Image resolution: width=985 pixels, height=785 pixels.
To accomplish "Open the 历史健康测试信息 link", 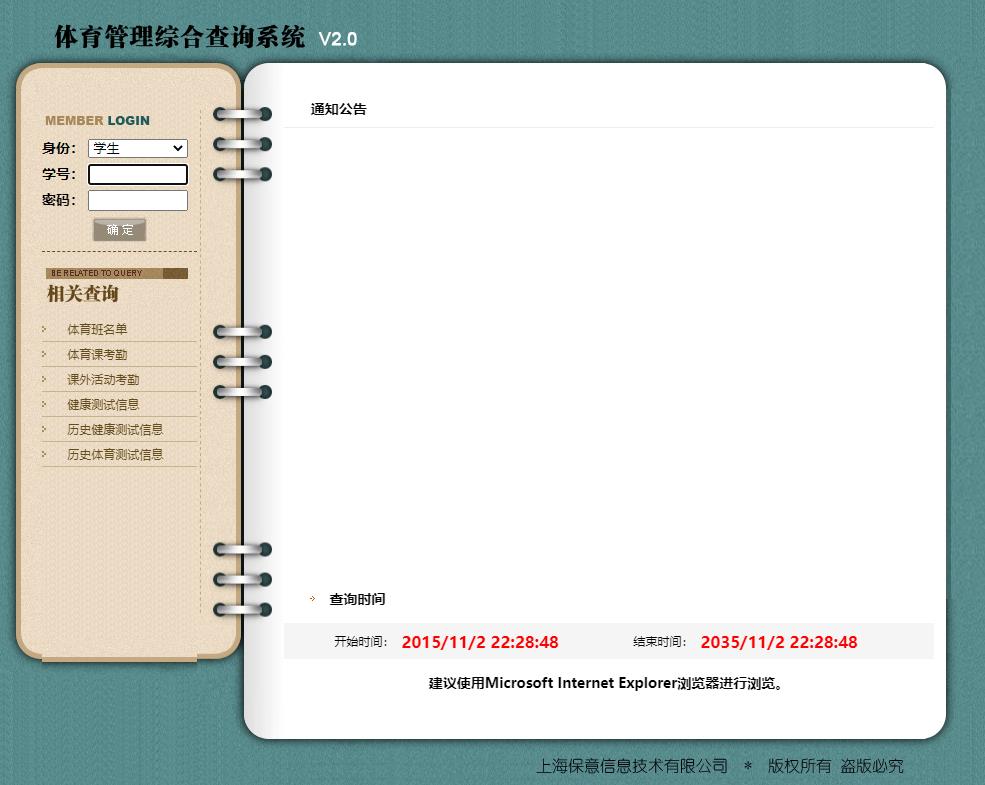I will pyautogui.click(x=115, y=430).
